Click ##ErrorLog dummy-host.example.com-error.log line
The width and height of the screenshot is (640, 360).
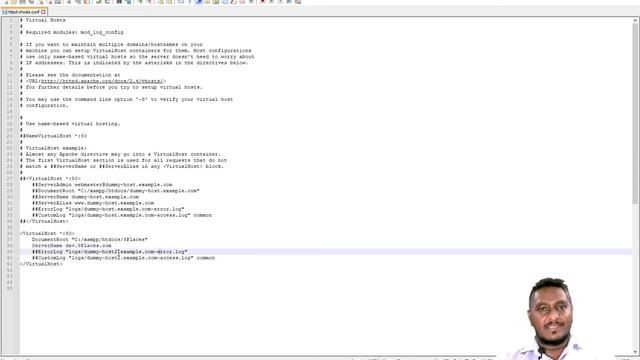point(109,209)
